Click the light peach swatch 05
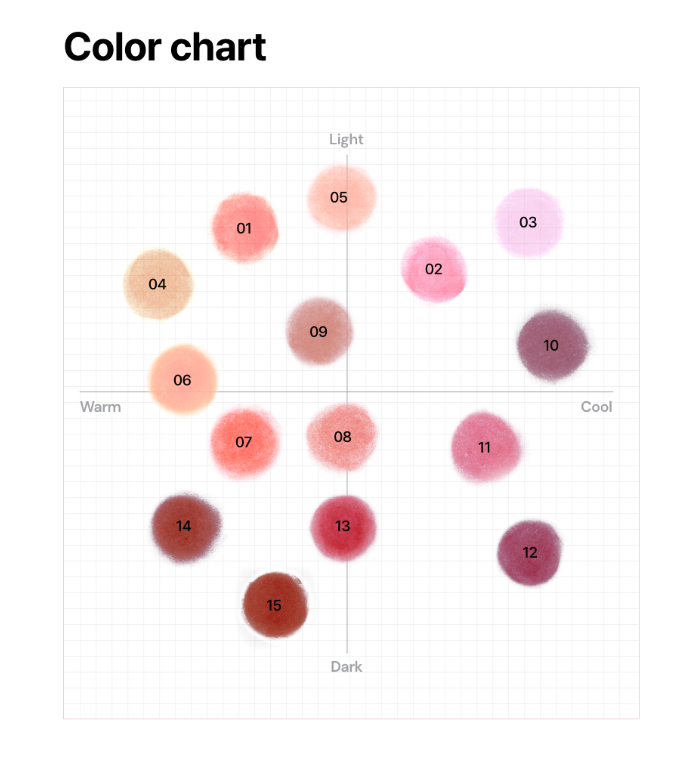 (x=340, y=197)
